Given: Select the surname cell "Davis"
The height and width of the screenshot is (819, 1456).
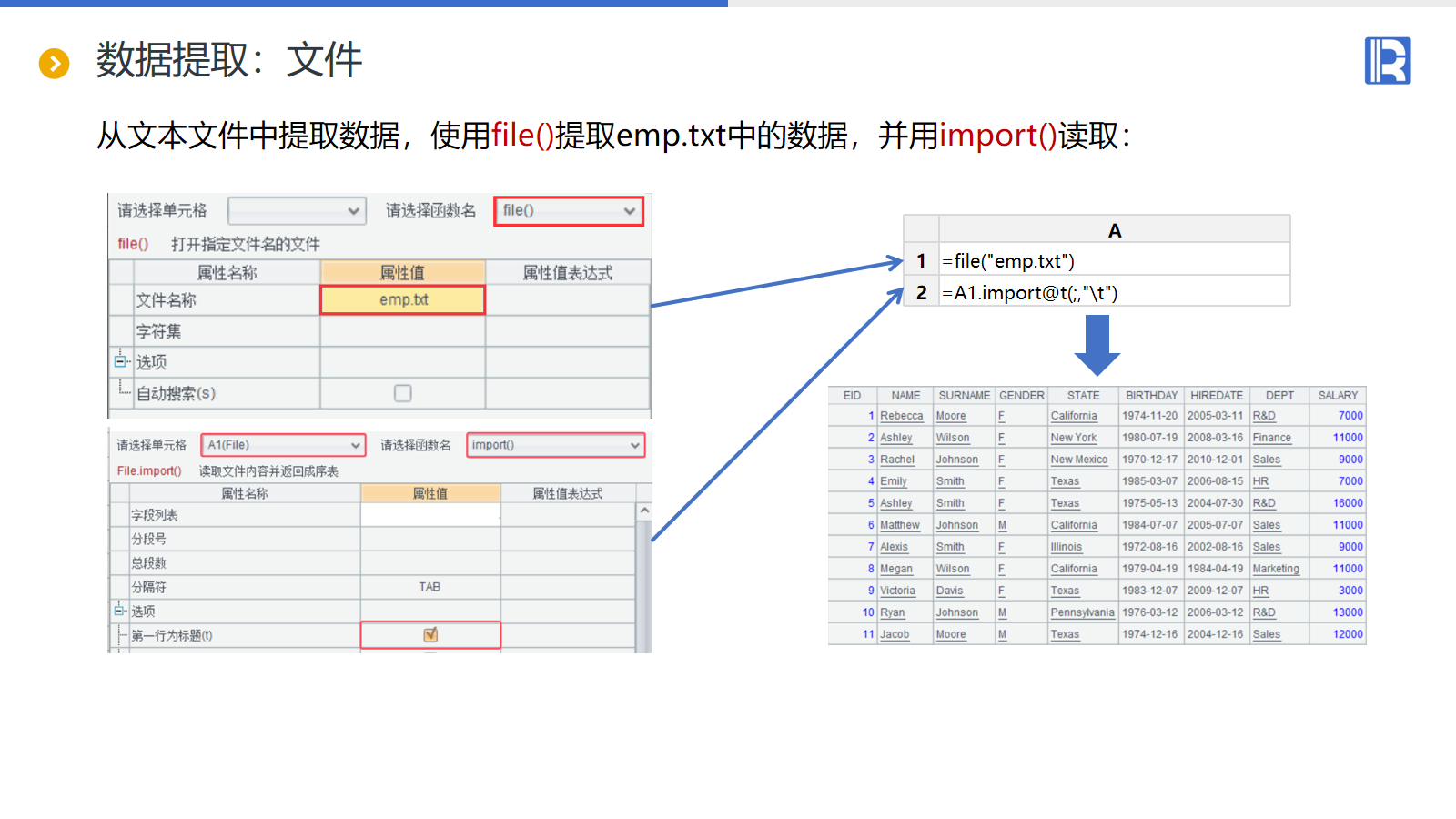Looking at the screenshot, I should [965, 591].
